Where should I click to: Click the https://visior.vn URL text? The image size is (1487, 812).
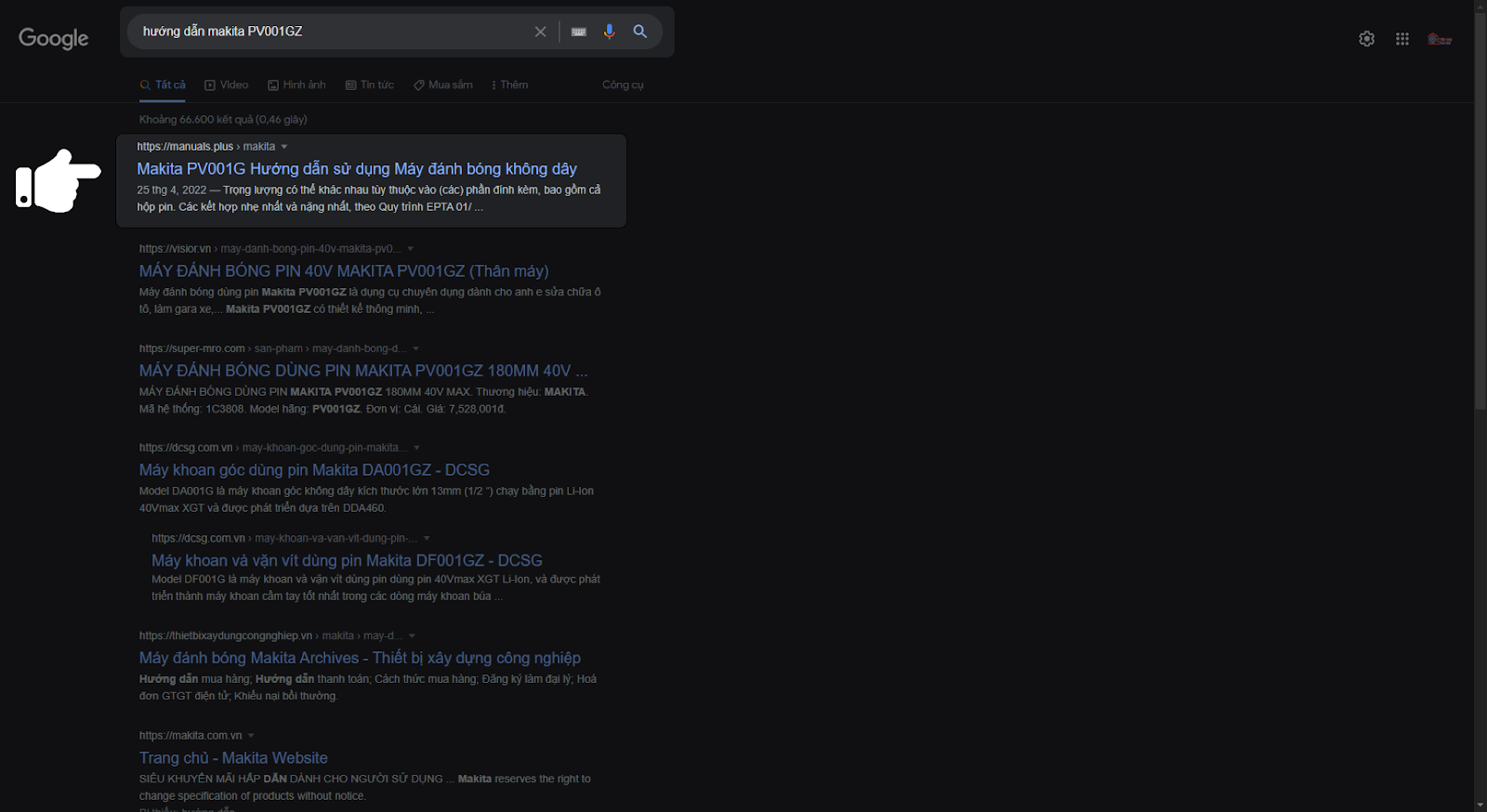175,249
